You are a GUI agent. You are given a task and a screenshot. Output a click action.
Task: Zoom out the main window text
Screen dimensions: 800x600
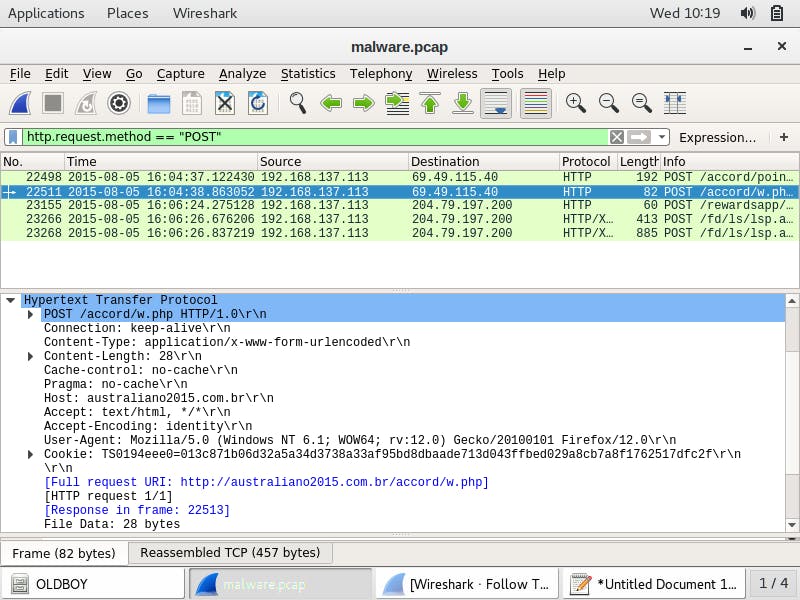point(609,103)
